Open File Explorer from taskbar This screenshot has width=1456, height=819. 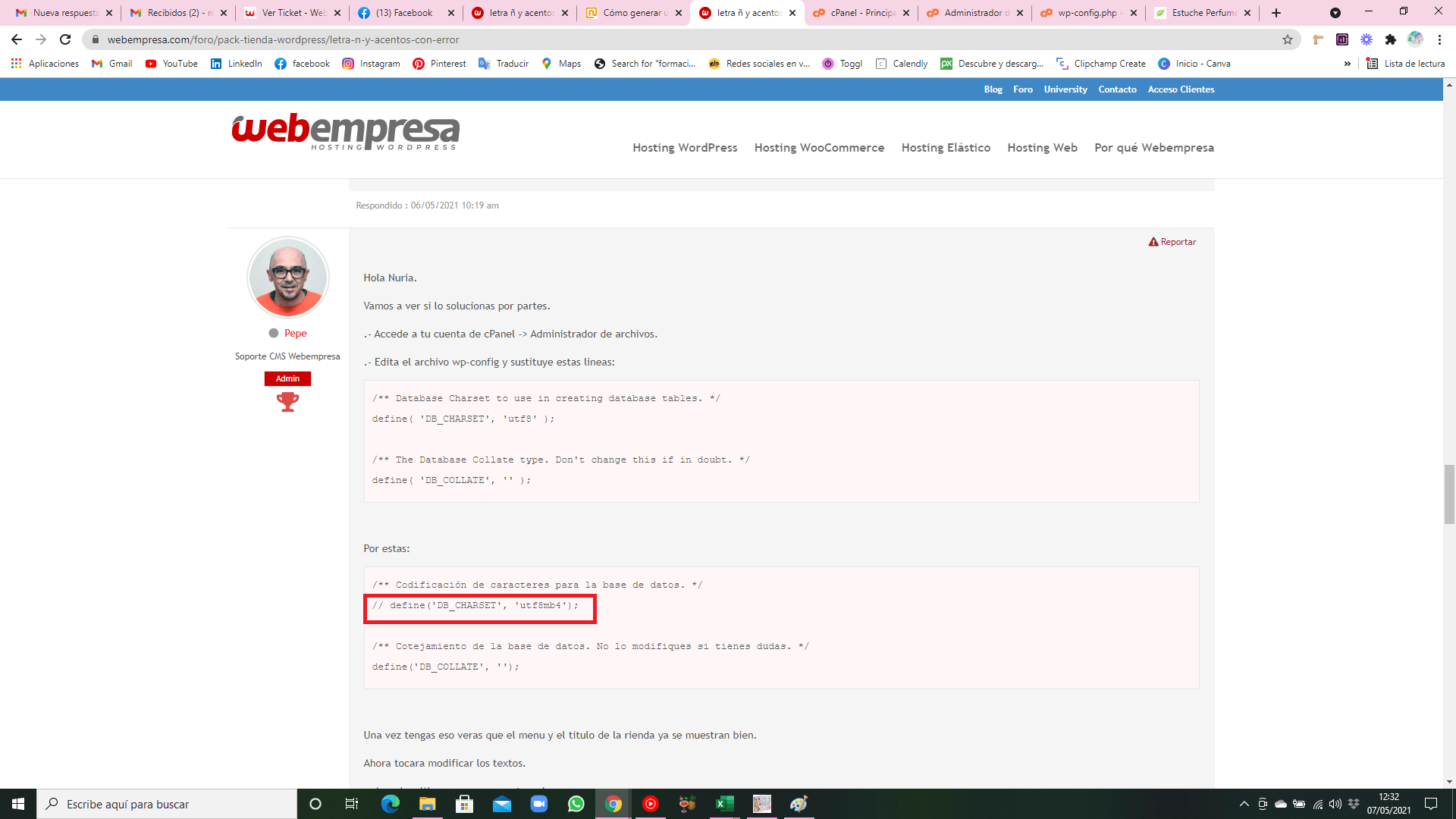[428, 804]
